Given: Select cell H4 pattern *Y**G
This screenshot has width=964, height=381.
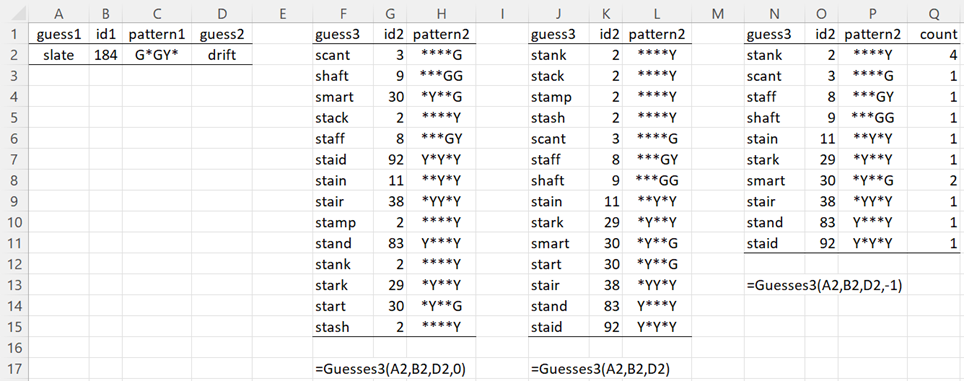Looking at the screenshot, I should pos(441,97).
